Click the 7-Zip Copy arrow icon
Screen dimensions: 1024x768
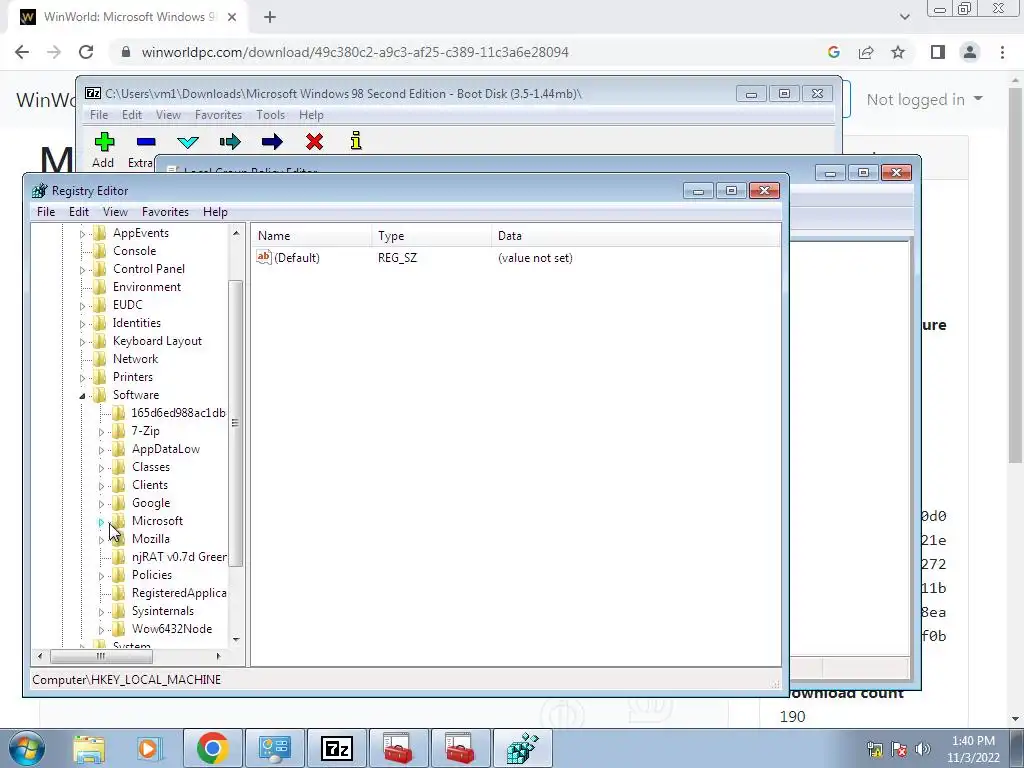(x=230, y=142)
